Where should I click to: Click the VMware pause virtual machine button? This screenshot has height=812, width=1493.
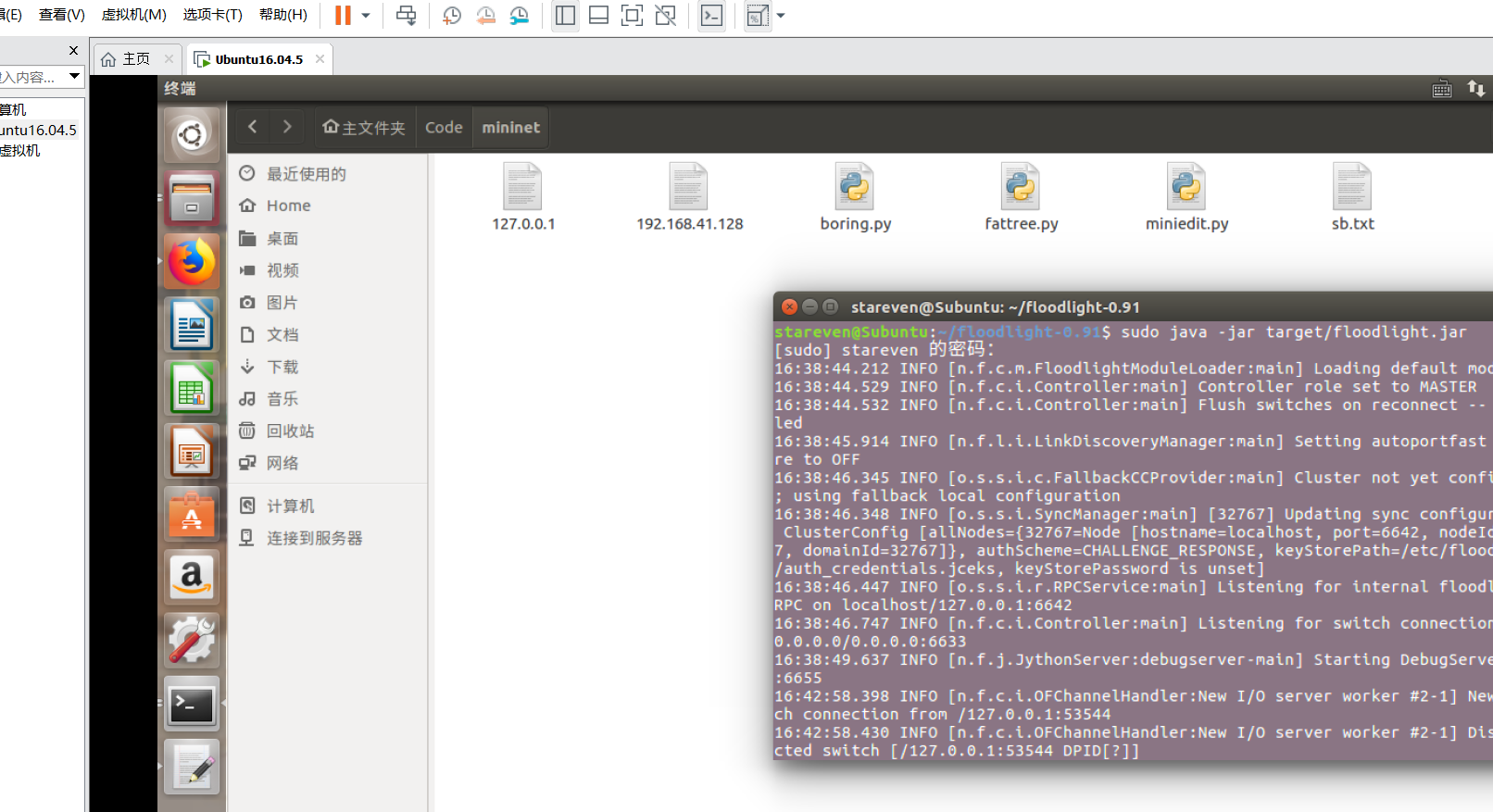pos(343,16)
